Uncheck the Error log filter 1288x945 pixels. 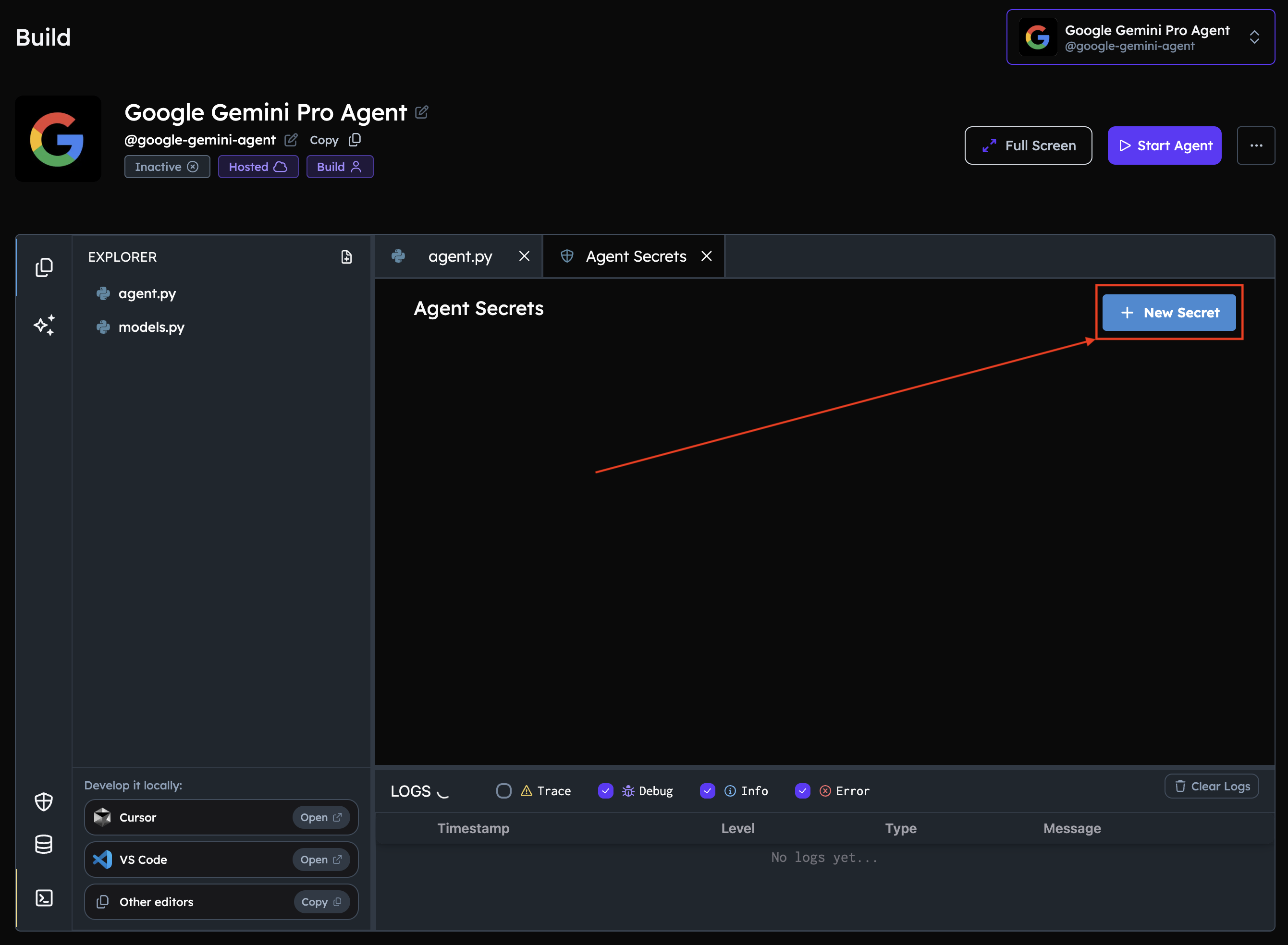tap(802, 790)
